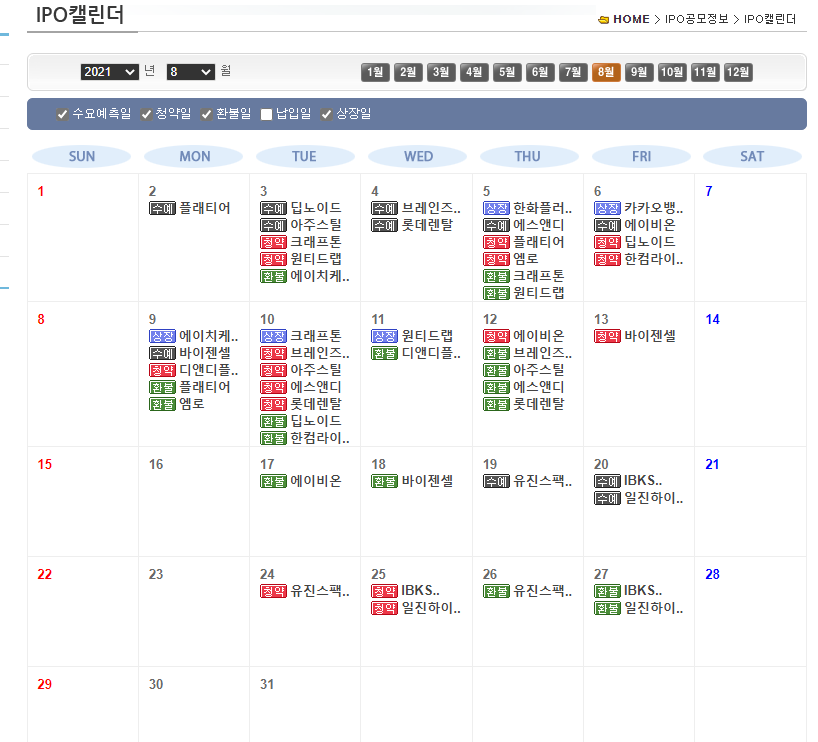Open 유진스팩.. 환불 entry on the 26th

(543, 591)
